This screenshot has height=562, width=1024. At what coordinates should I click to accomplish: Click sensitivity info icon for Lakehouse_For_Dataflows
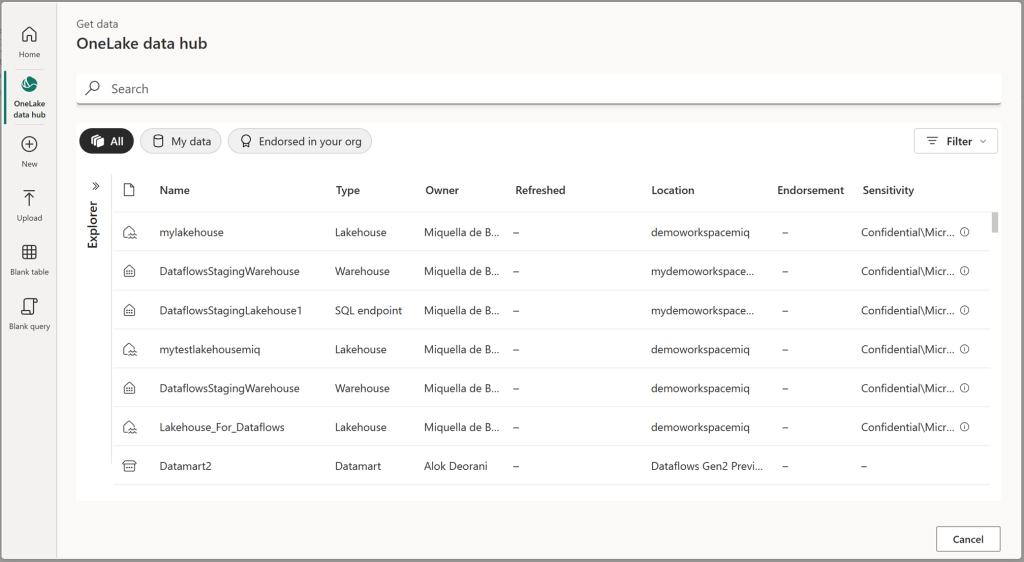[x=965, y=427]
